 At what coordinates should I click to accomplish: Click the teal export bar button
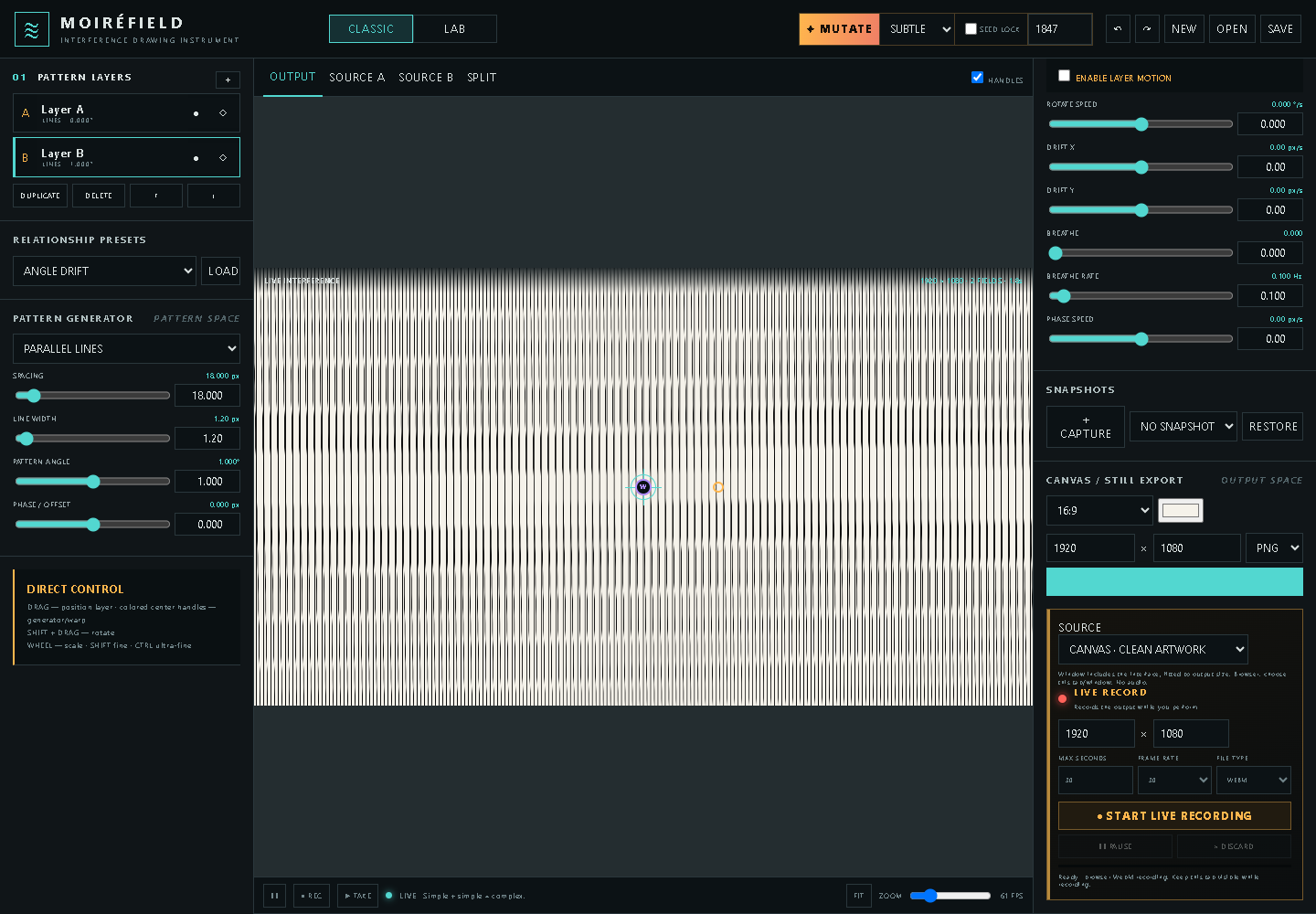coord(1174,582)
